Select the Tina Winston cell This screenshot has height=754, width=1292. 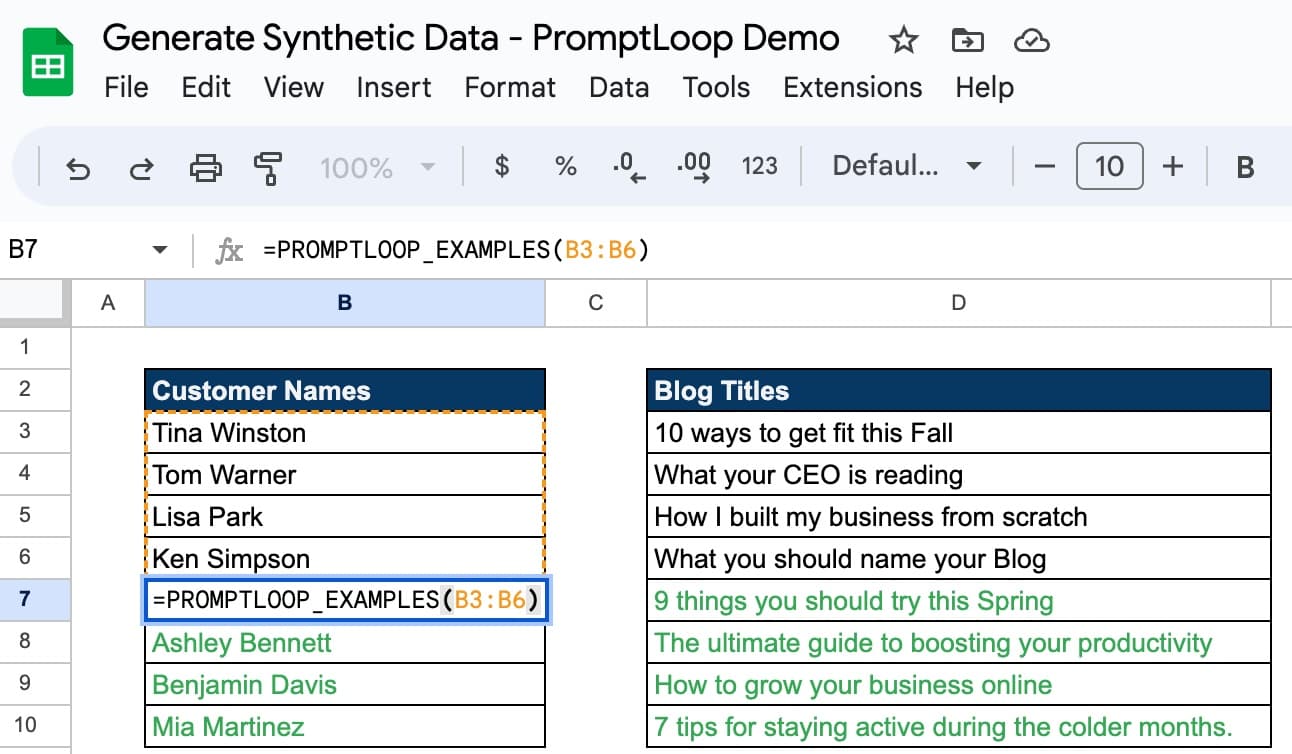pyautogui.click(x=345, y=432)
